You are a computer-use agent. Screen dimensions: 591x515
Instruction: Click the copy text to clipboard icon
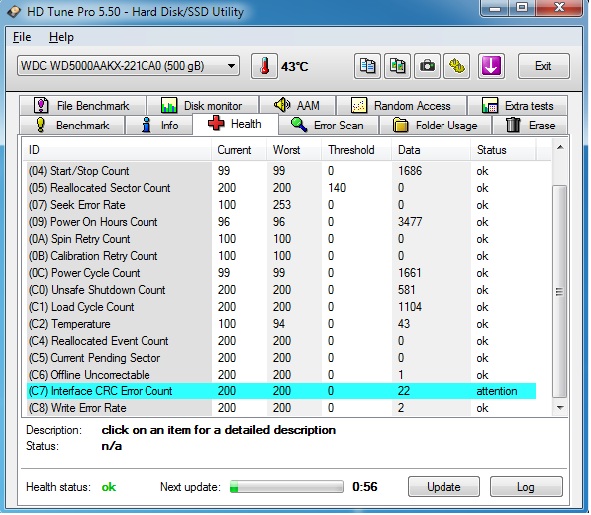click(x=367, y=66)
